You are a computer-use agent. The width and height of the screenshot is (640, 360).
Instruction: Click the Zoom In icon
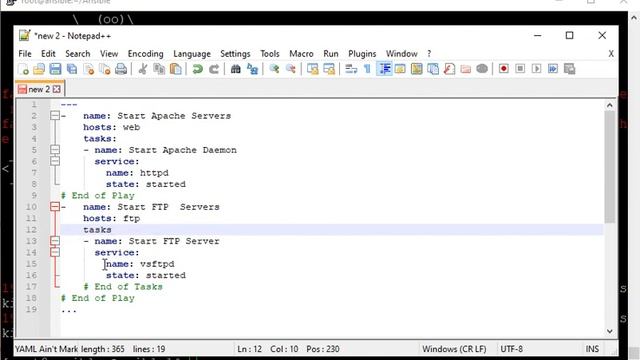tap(274, 69)
